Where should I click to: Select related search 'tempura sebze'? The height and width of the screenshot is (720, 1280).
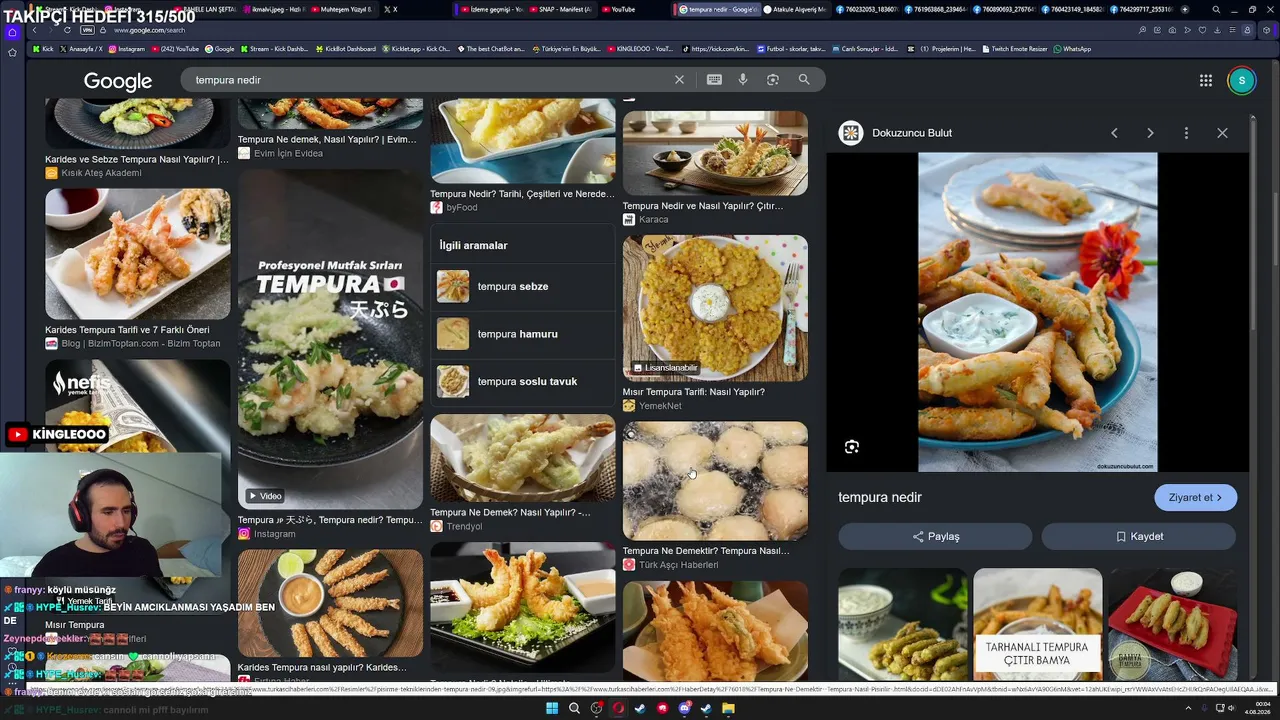pos(523,287)
